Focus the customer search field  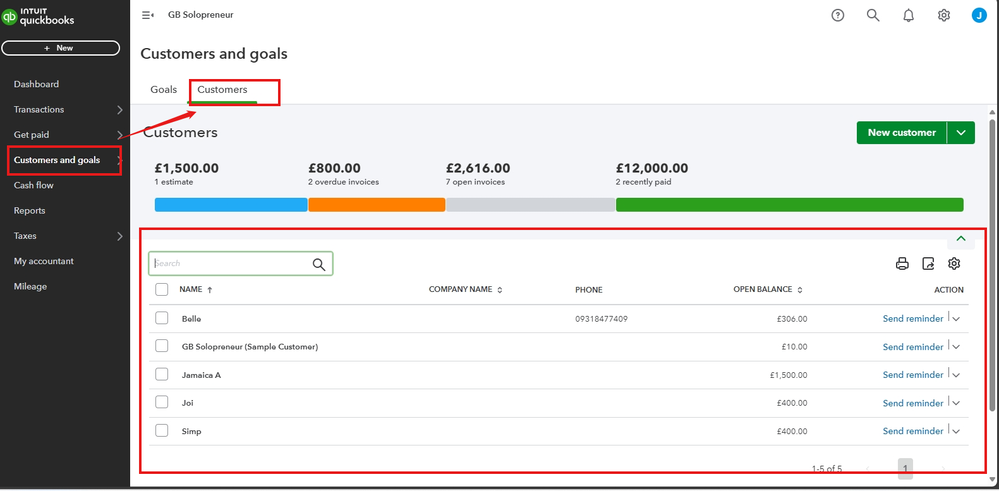230,264
